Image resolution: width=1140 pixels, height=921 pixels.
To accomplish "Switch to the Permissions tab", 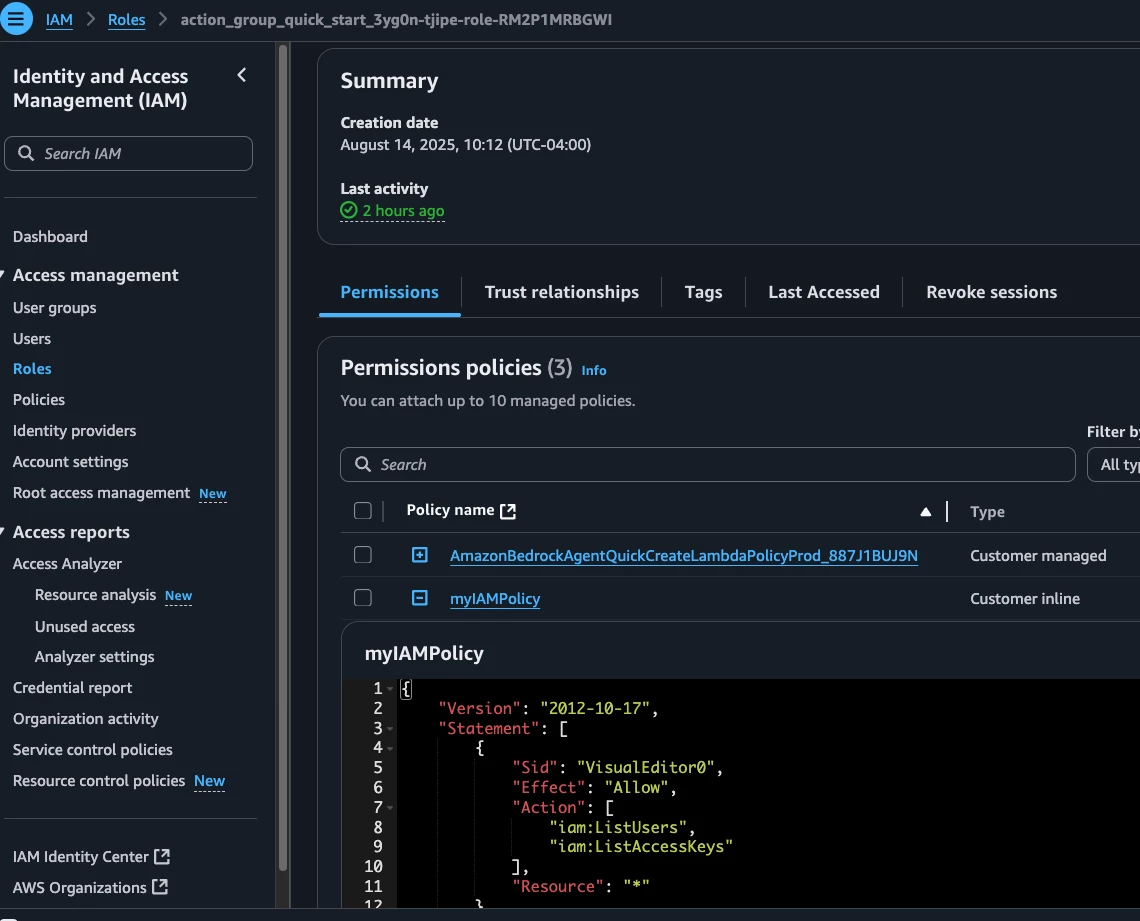I will [x=390, y=292].
